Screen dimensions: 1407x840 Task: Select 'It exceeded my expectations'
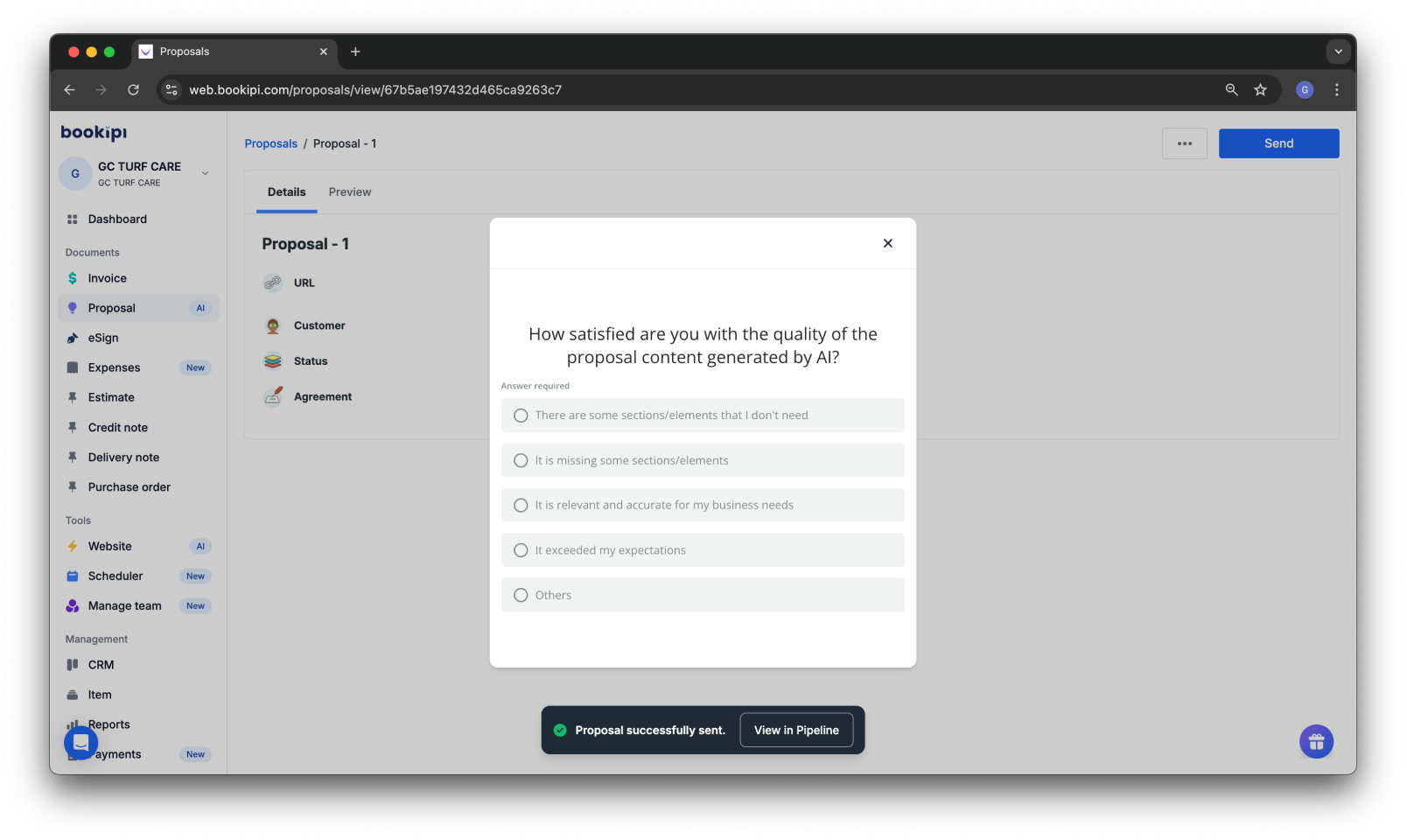(x=702, y=549)
